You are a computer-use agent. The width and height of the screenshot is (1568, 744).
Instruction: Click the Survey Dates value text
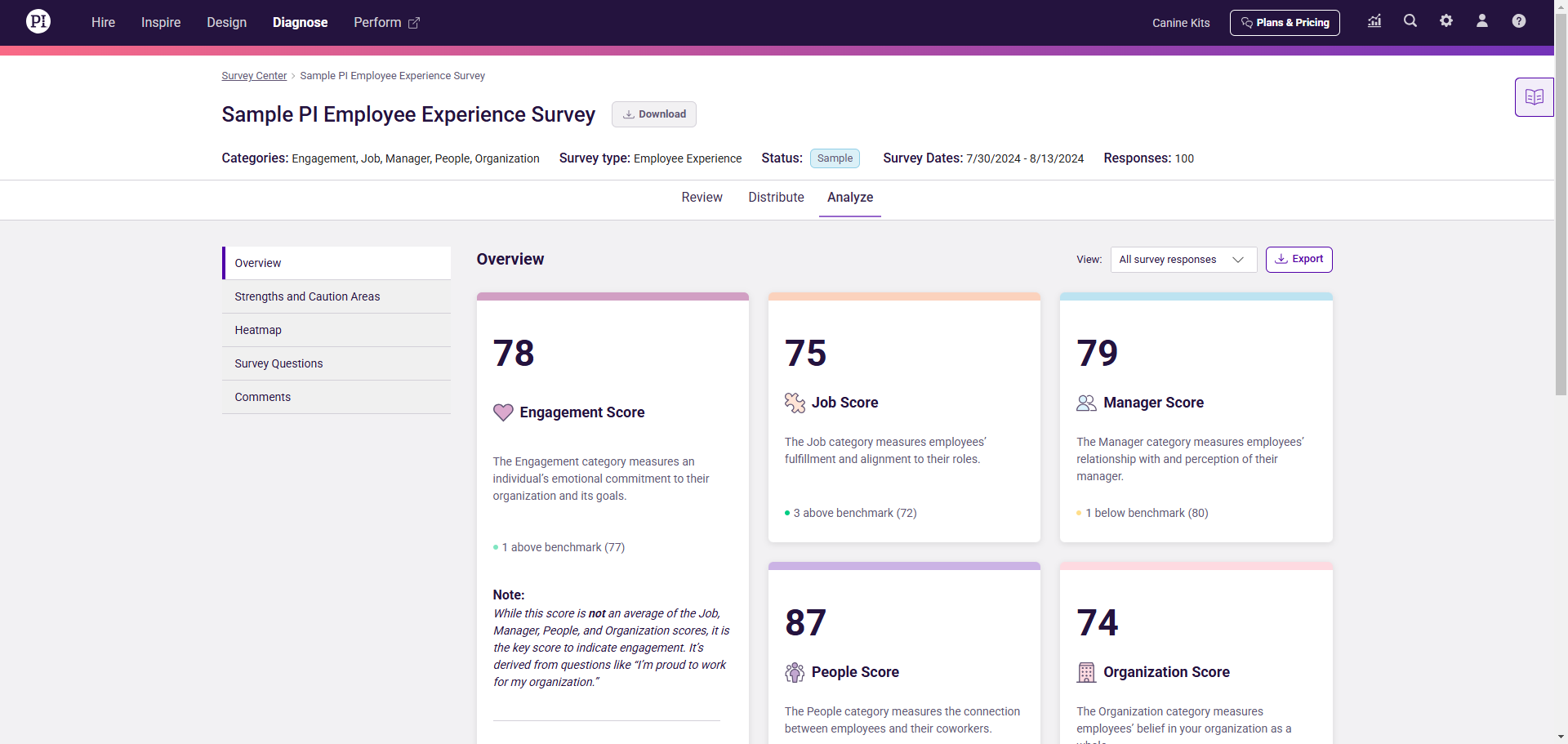click(1025, 158)
